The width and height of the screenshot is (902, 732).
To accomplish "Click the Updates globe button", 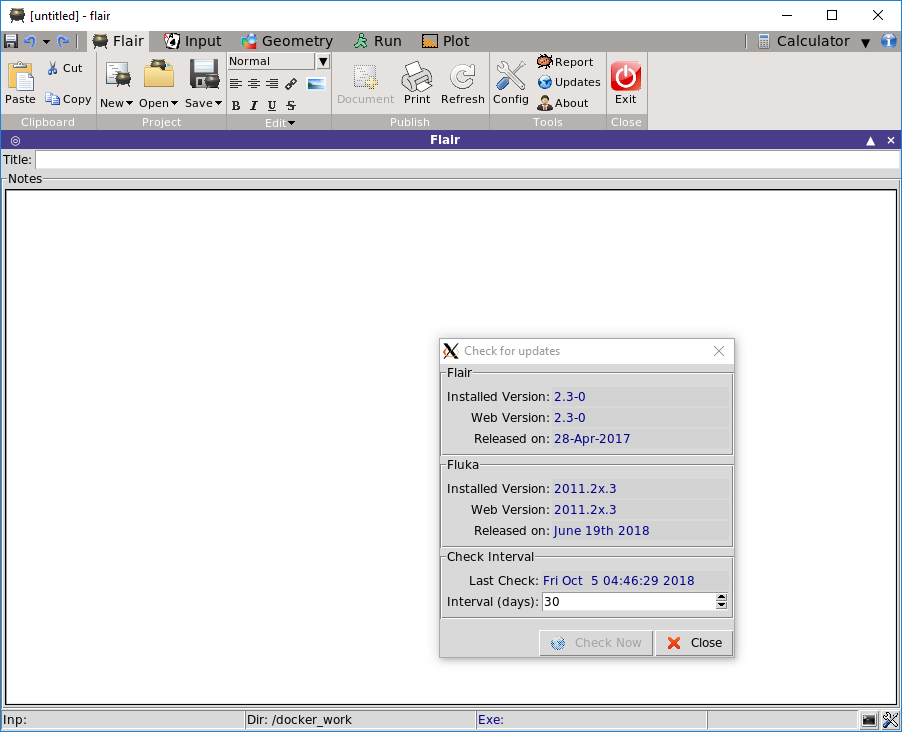I will (570, 82).
